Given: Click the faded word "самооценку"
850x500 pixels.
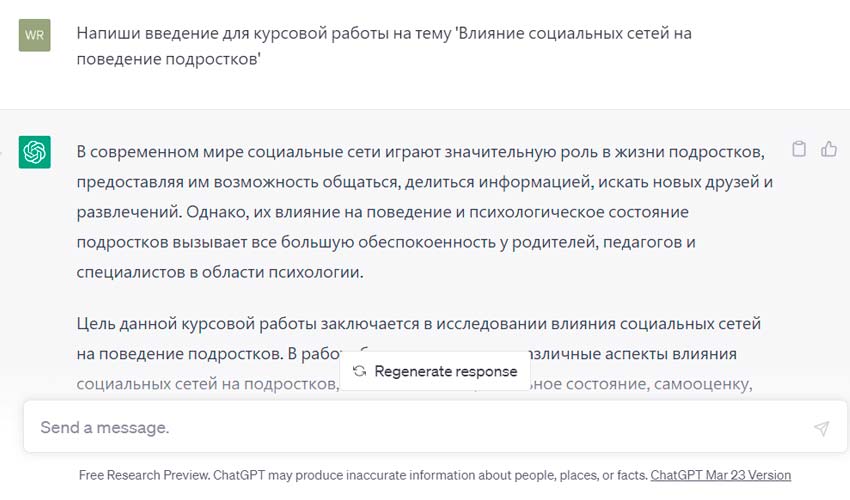Looking at the screenshot, I should click(703, 384).
